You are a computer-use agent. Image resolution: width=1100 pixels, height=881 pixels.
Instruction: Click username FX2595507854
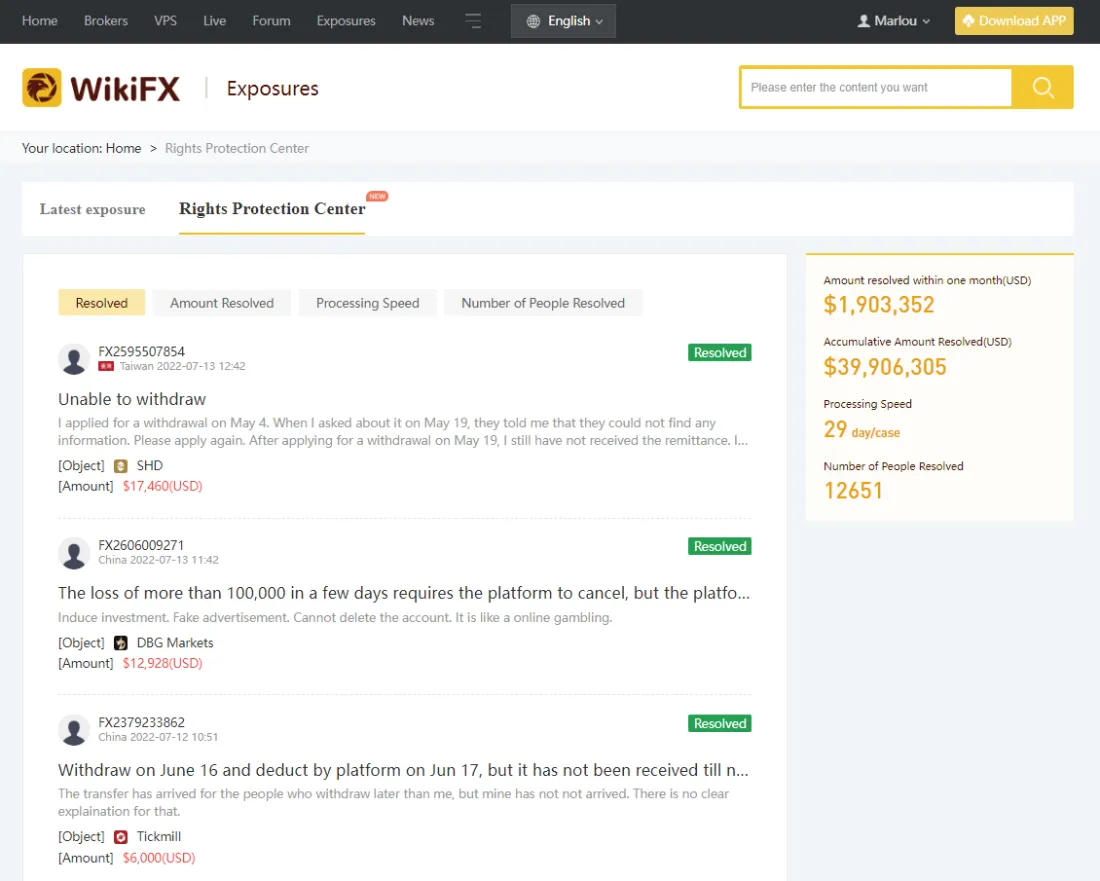click(142, 351)
